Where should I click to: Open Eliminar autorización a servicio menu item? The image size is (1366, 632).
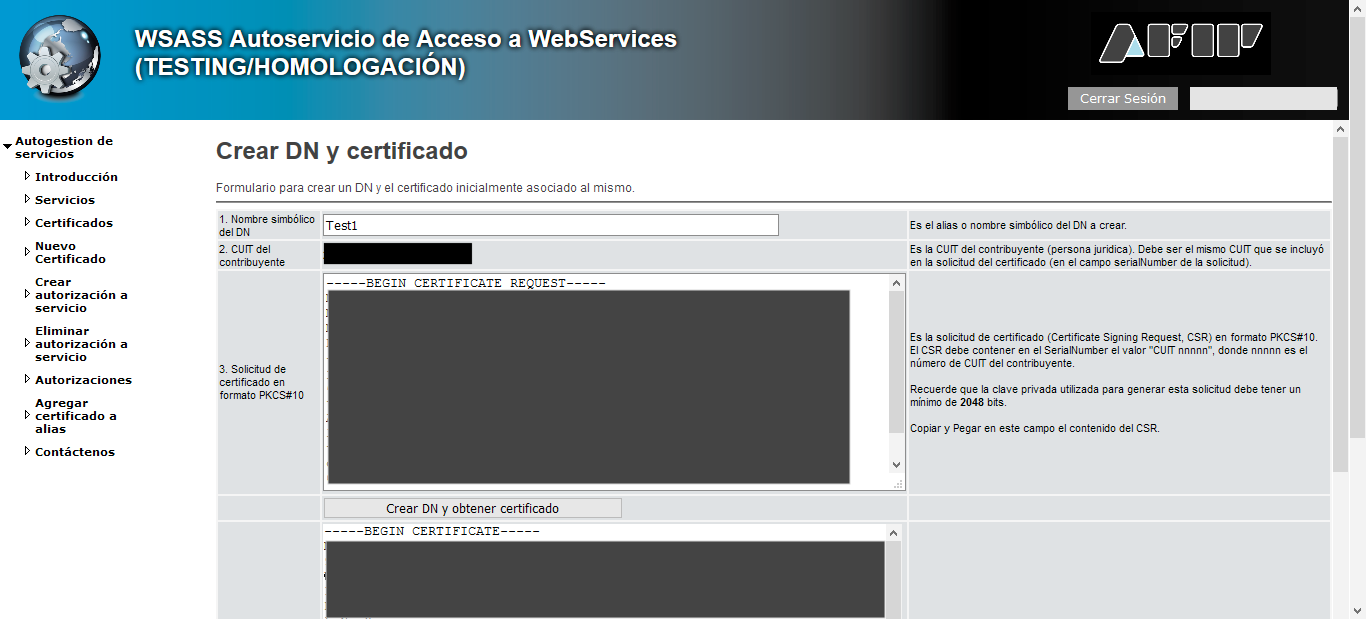81,344
